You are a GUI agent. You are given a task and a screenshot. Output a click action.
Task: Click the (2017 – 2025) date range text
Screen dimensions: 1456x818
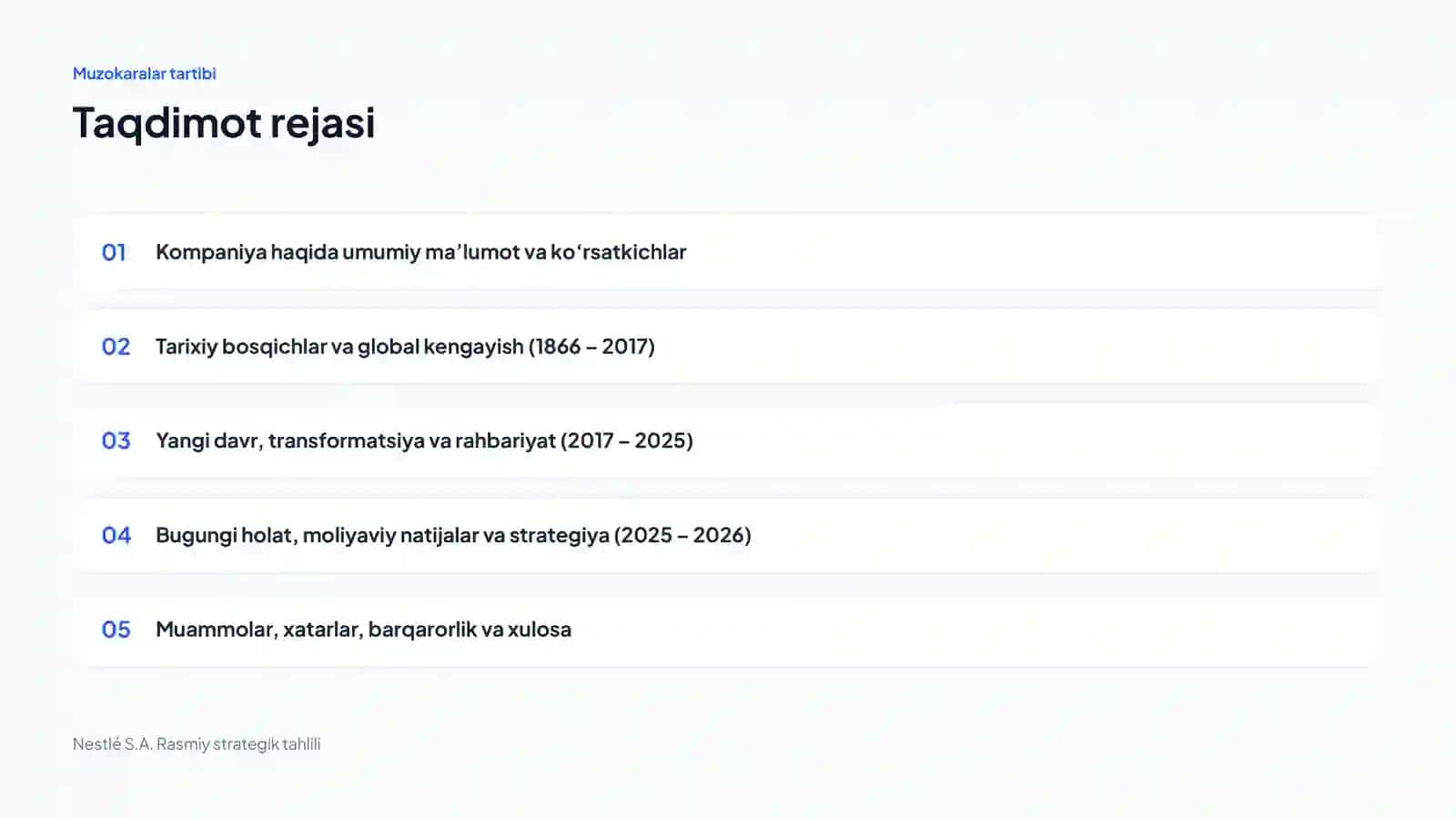point(627,441)
